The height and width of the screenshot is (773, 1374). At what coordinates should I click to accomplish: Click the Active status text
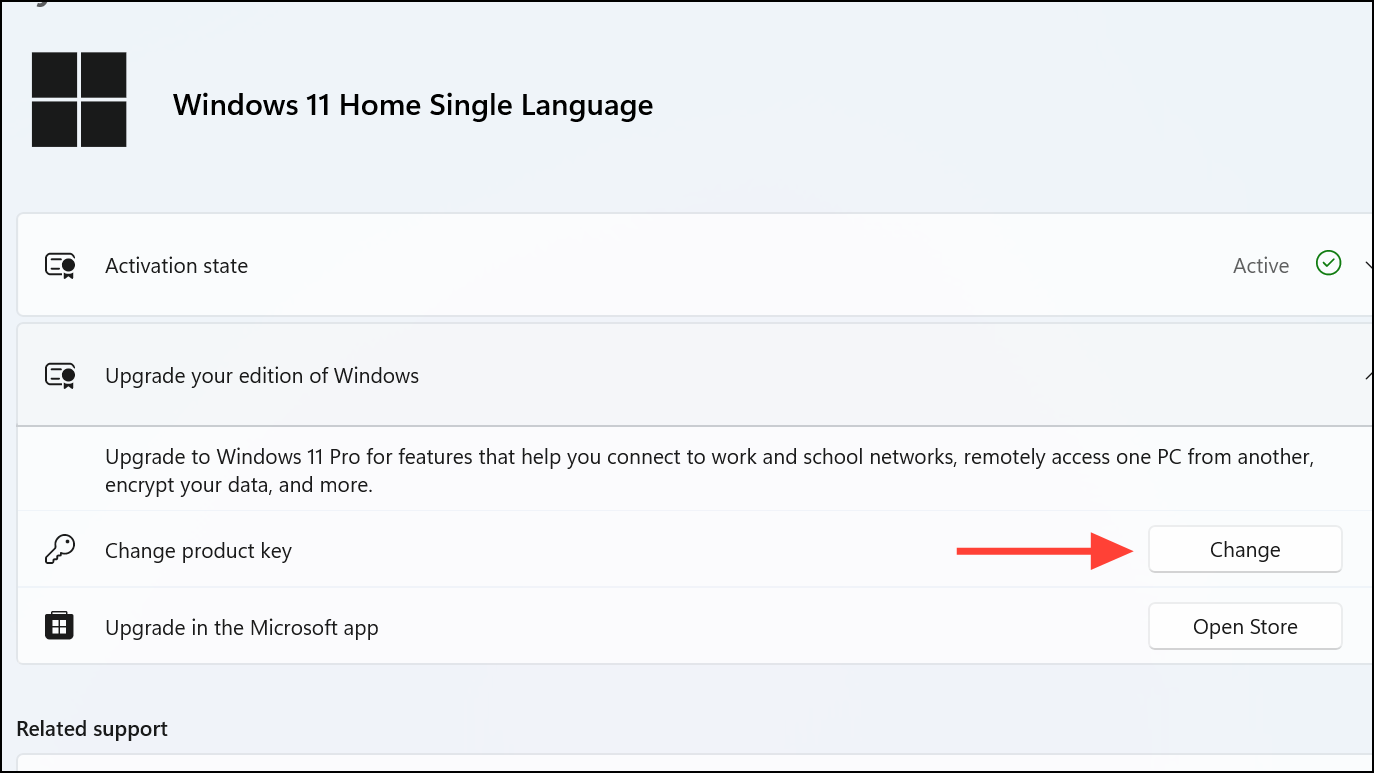point(1260,266)
